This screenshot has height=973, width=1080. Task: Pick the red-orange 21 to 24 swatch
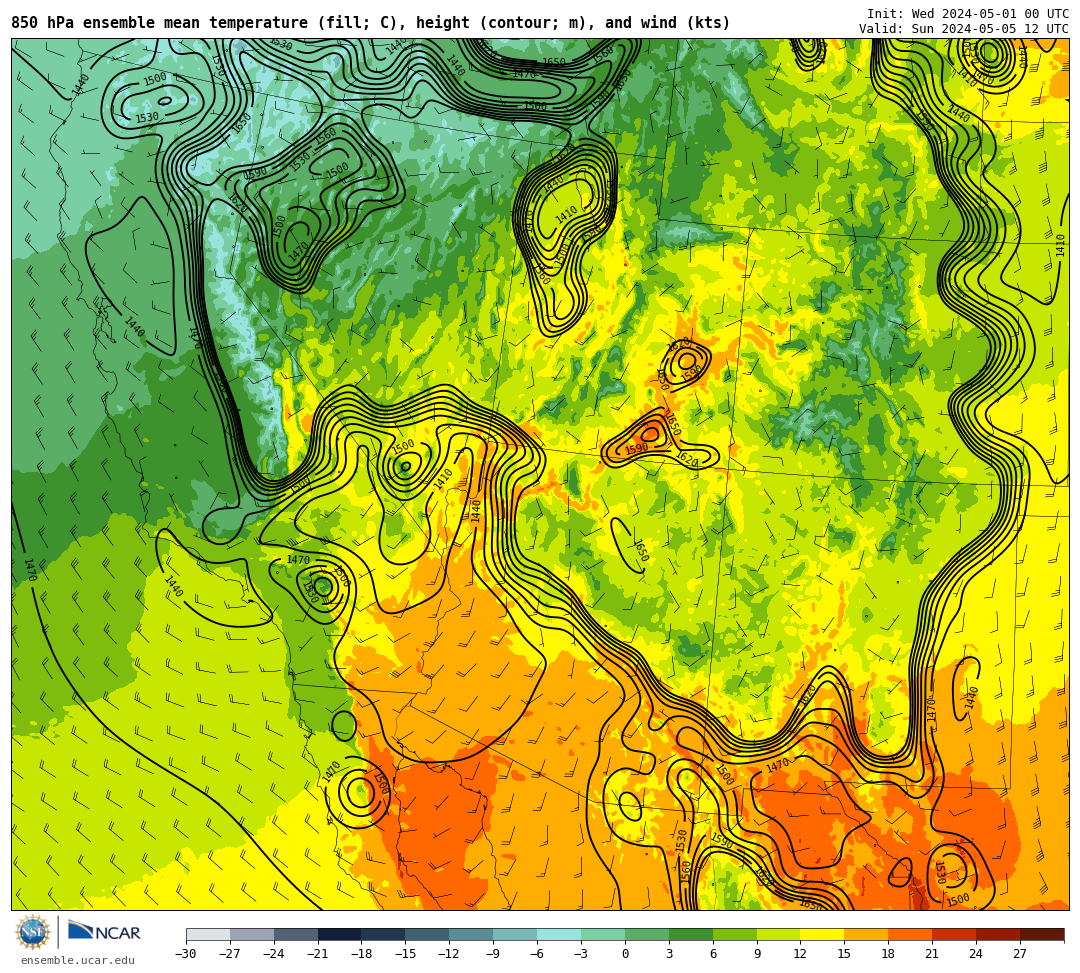955,934
